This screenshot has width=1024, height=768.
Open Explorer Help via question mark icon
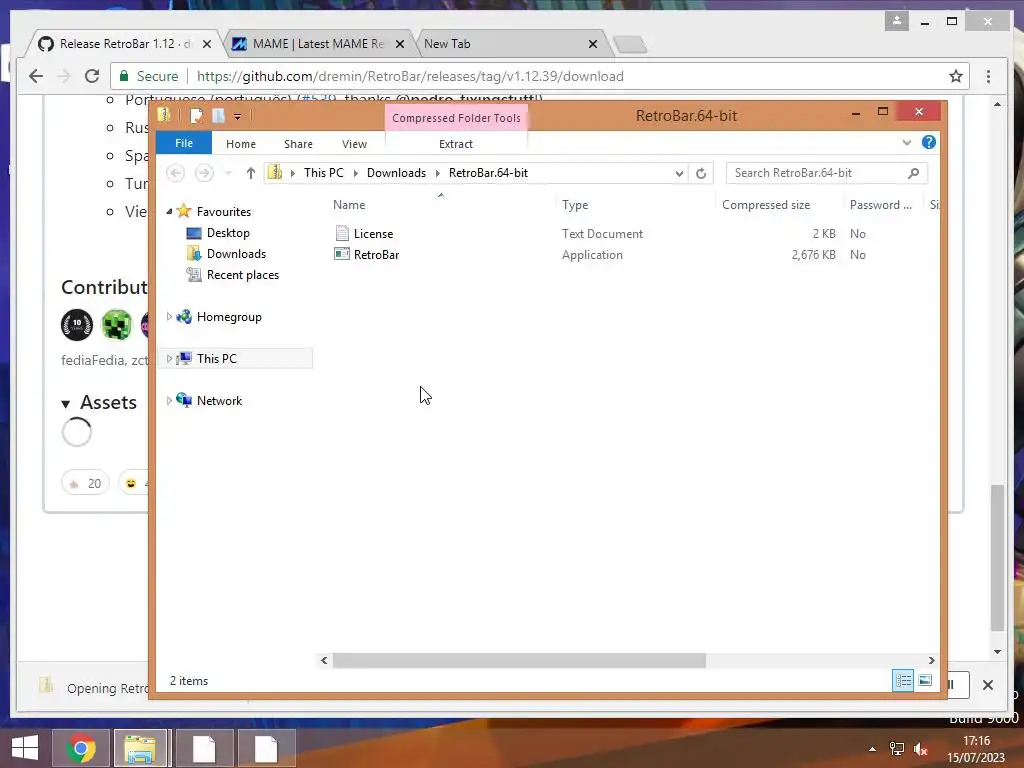(x=929, y=142)
